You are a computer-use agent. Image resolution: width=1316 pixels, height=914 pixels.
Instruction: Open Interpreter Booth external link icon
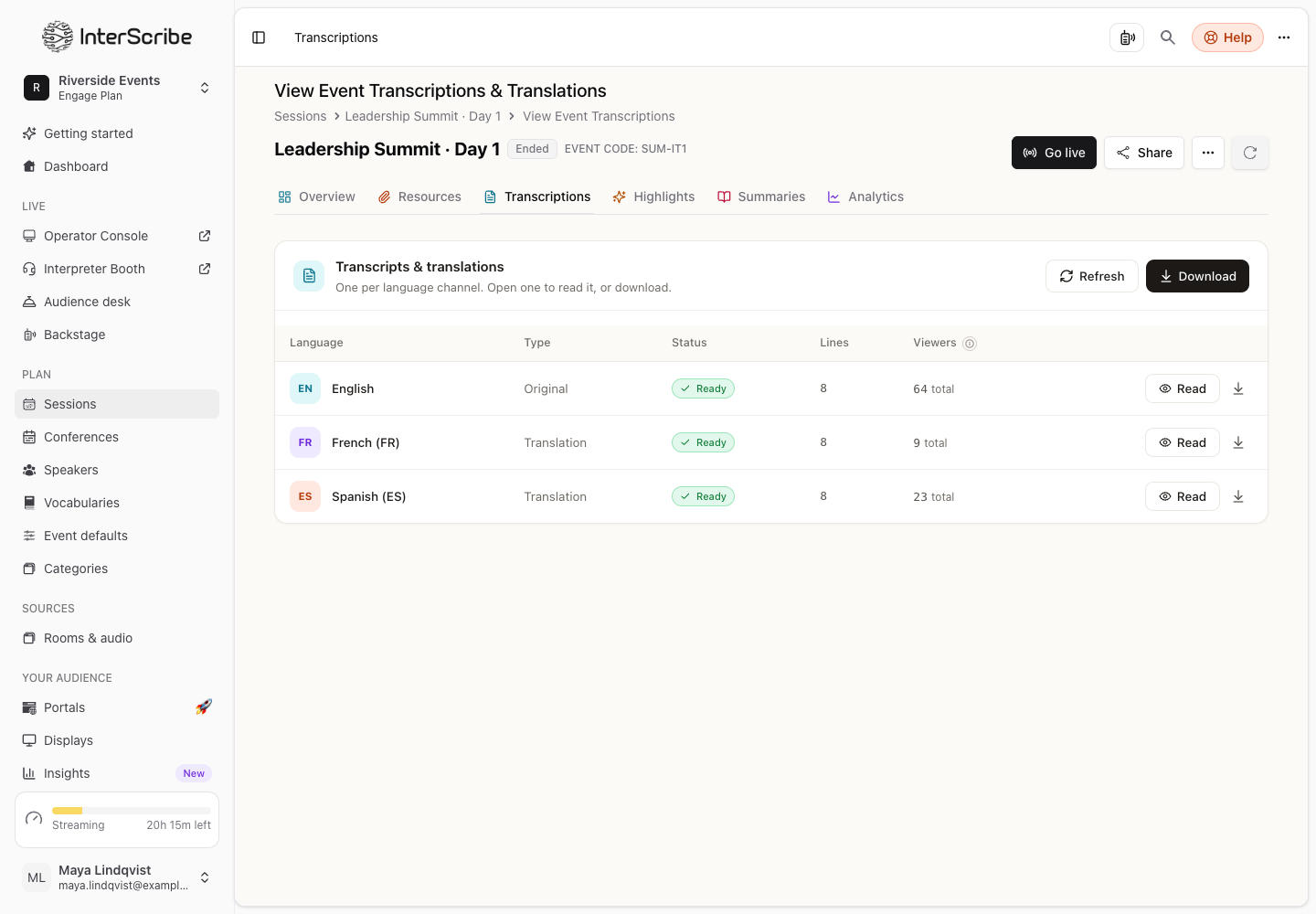point(205,269)
